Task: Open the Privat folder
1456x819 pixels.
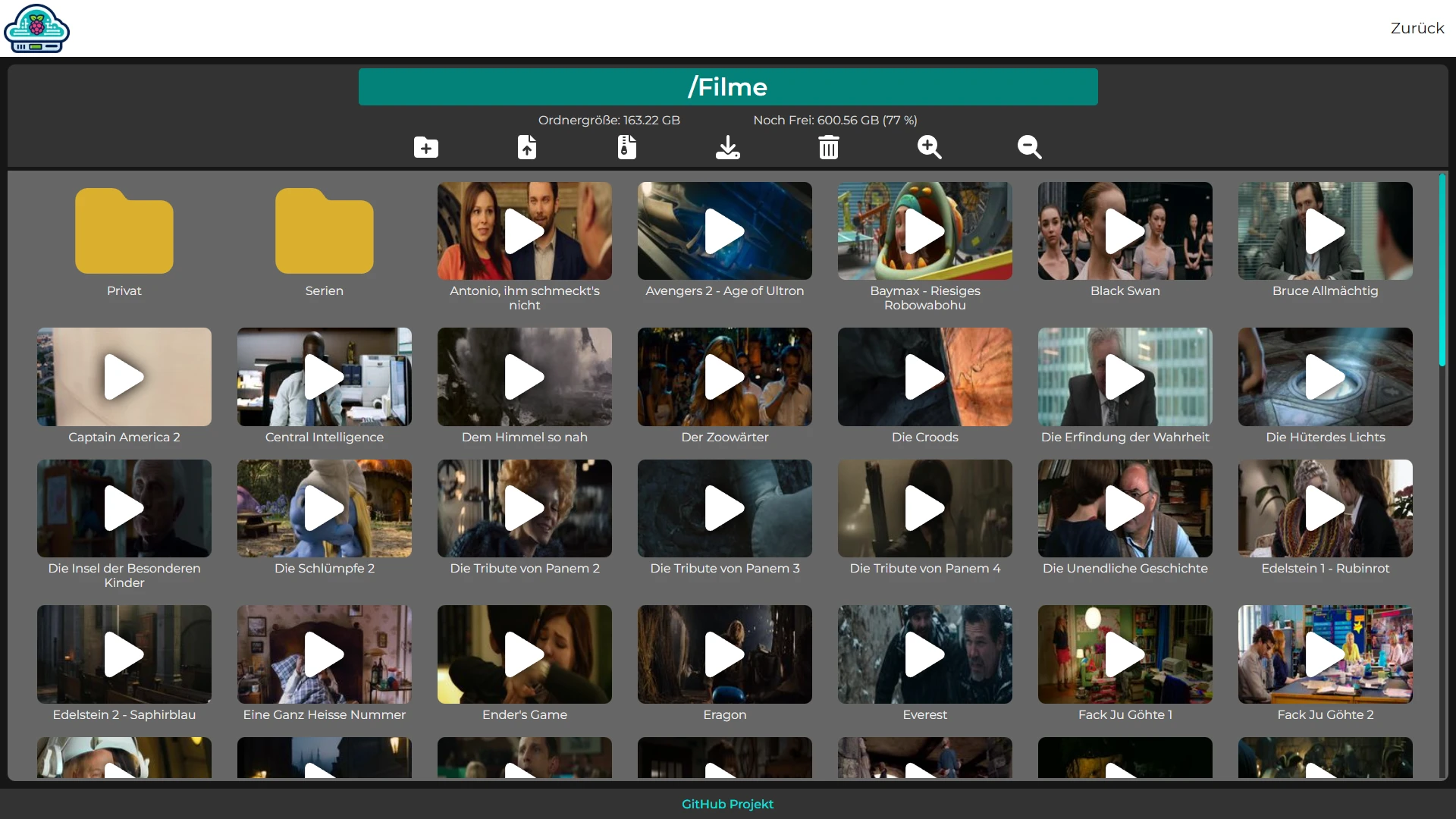Action: [124, 231]
